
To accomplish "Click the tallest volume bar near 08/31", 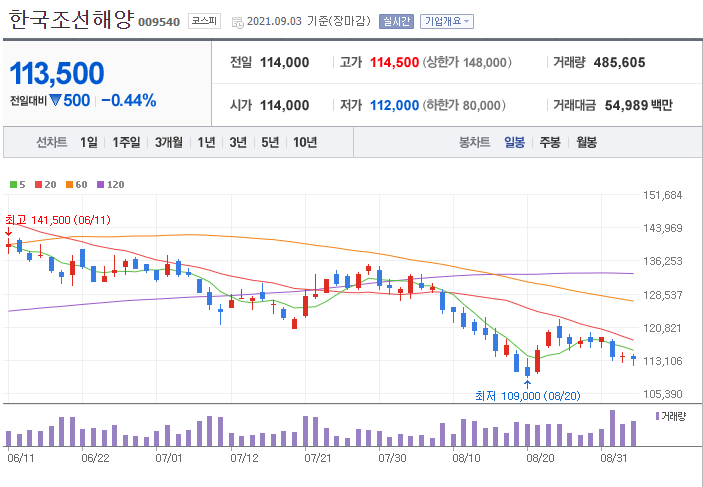I will pos(612,428).
